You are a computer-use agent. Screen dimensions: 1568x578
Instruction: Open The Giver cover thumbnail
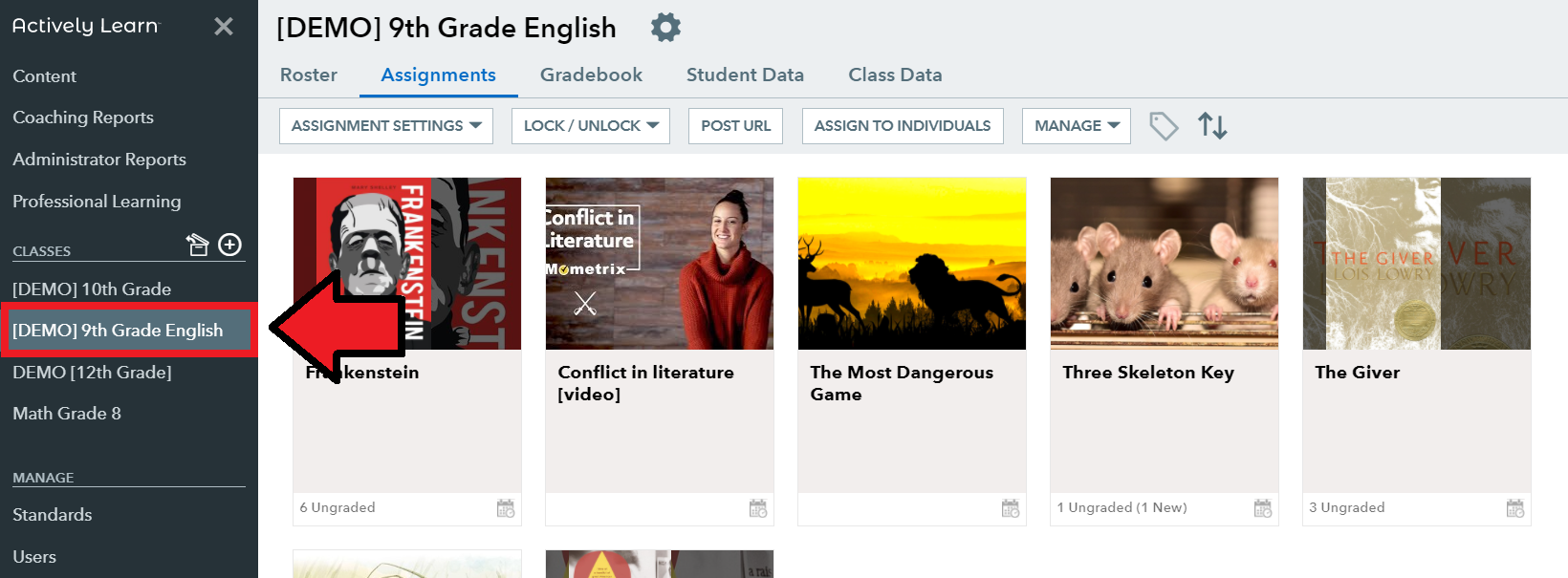(1417, 264)
